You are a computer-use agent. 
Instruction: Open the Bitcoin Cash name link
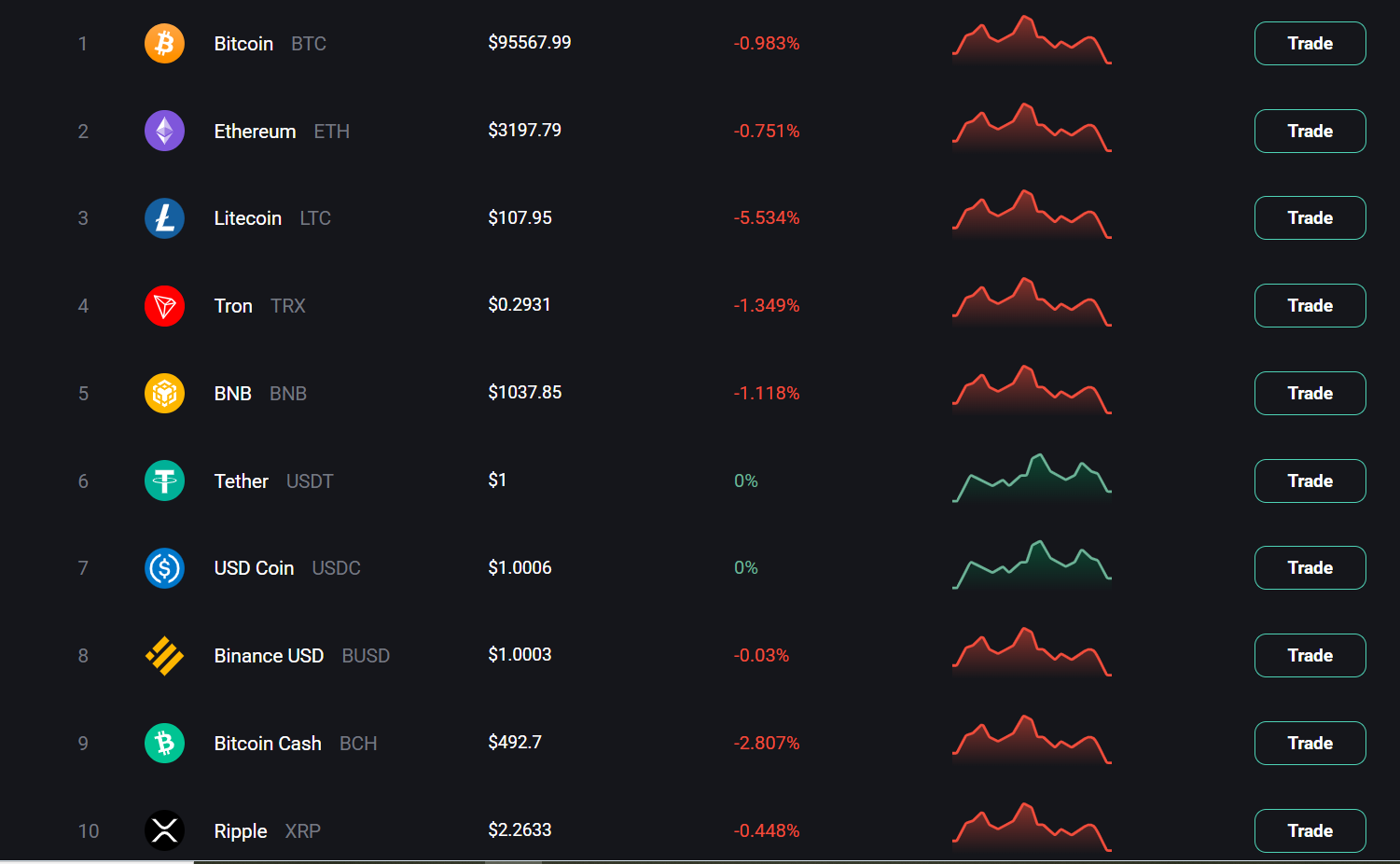coord(268,744)
